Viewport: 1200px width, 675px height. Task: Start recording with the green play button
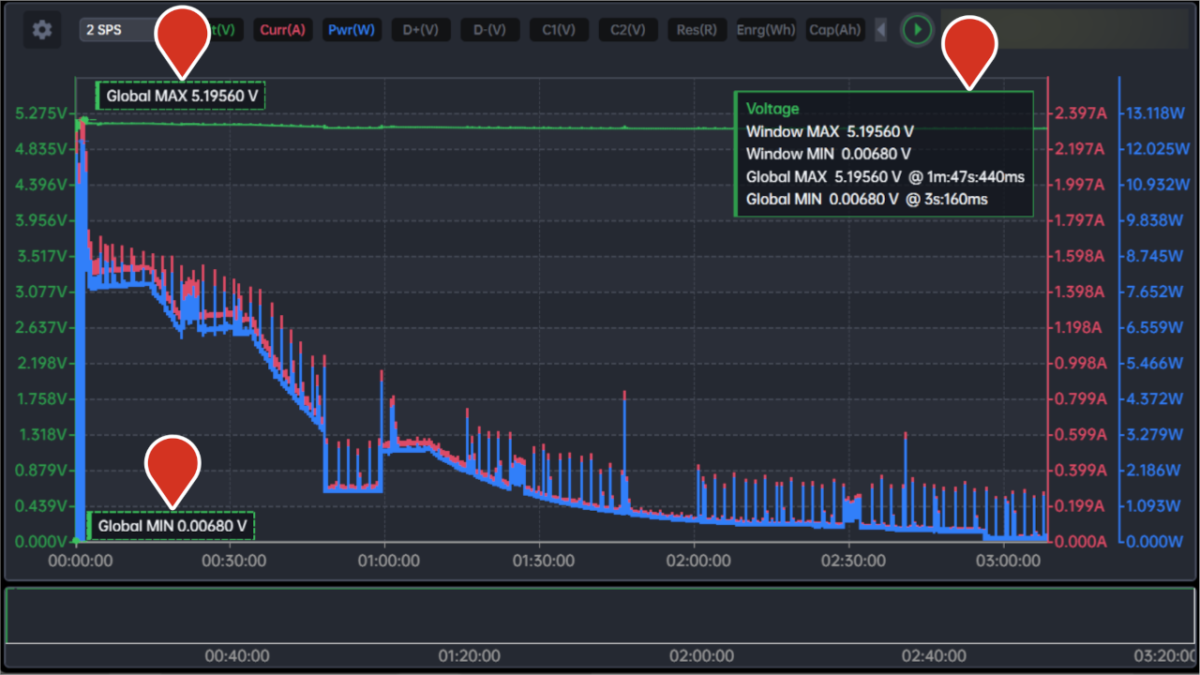[x=917, y=30]
